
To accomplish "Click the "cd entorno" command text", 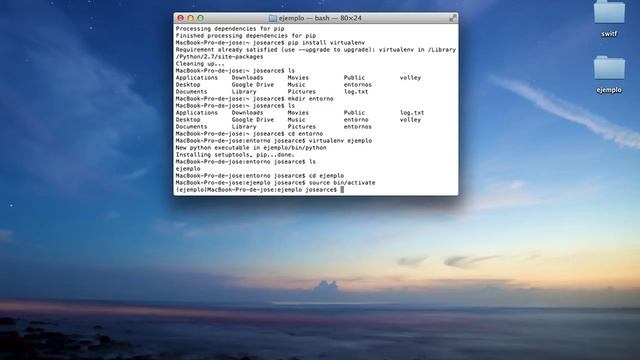I will click(305, 134).
